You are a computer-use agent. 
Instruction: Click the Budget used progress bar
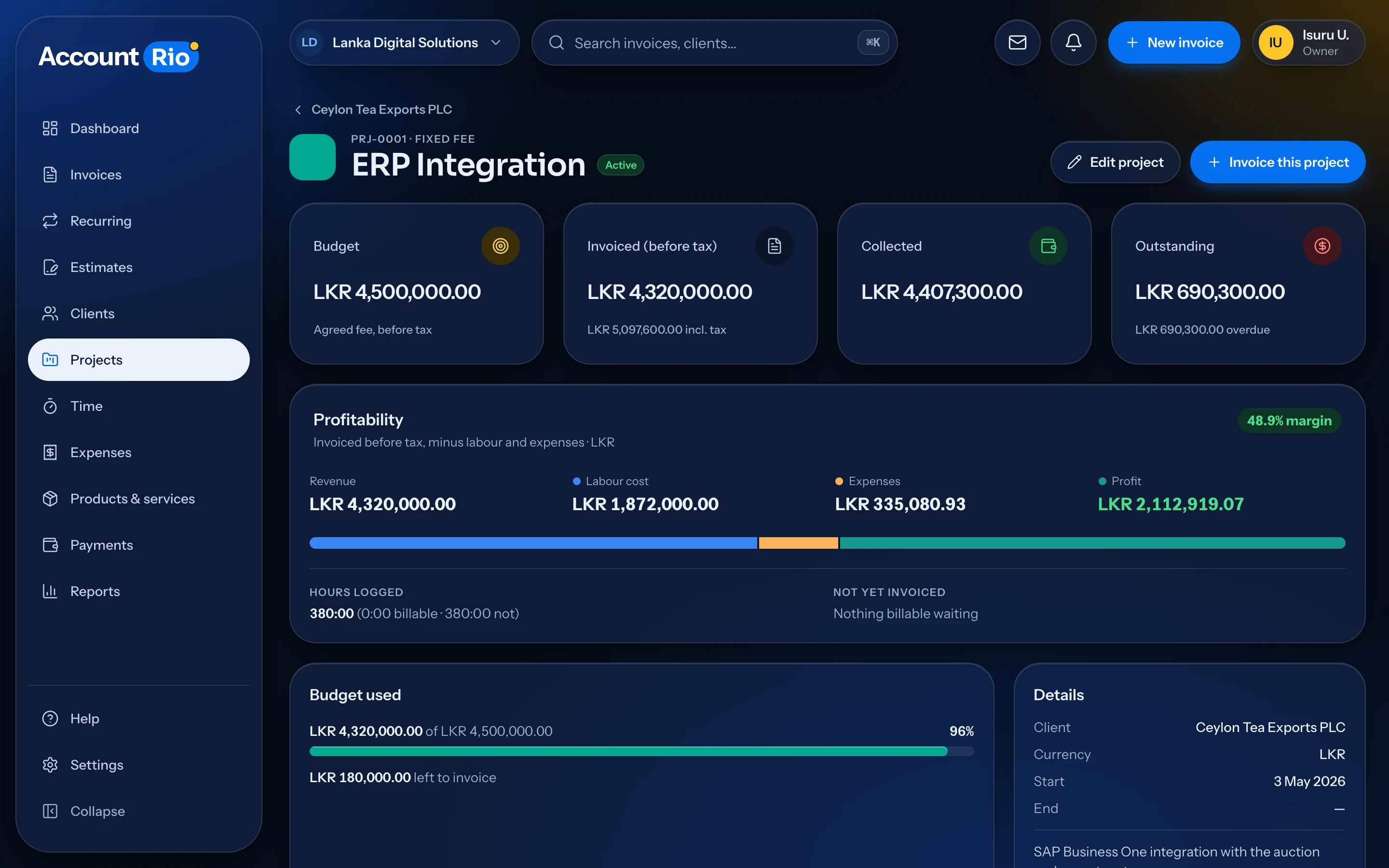(x=641, y=751)
